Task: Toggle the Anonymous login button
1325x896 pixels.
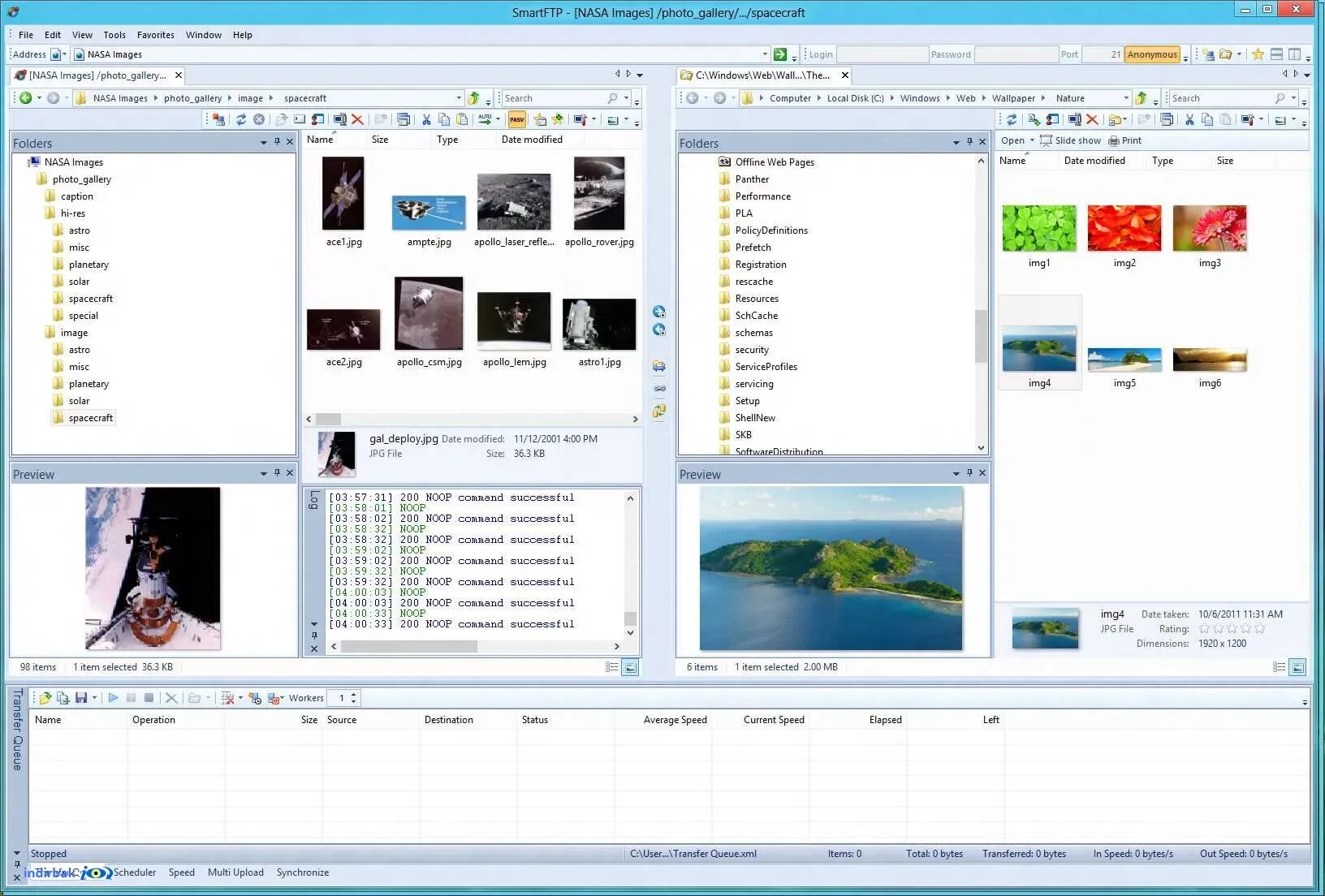Action: point(1152,54)
